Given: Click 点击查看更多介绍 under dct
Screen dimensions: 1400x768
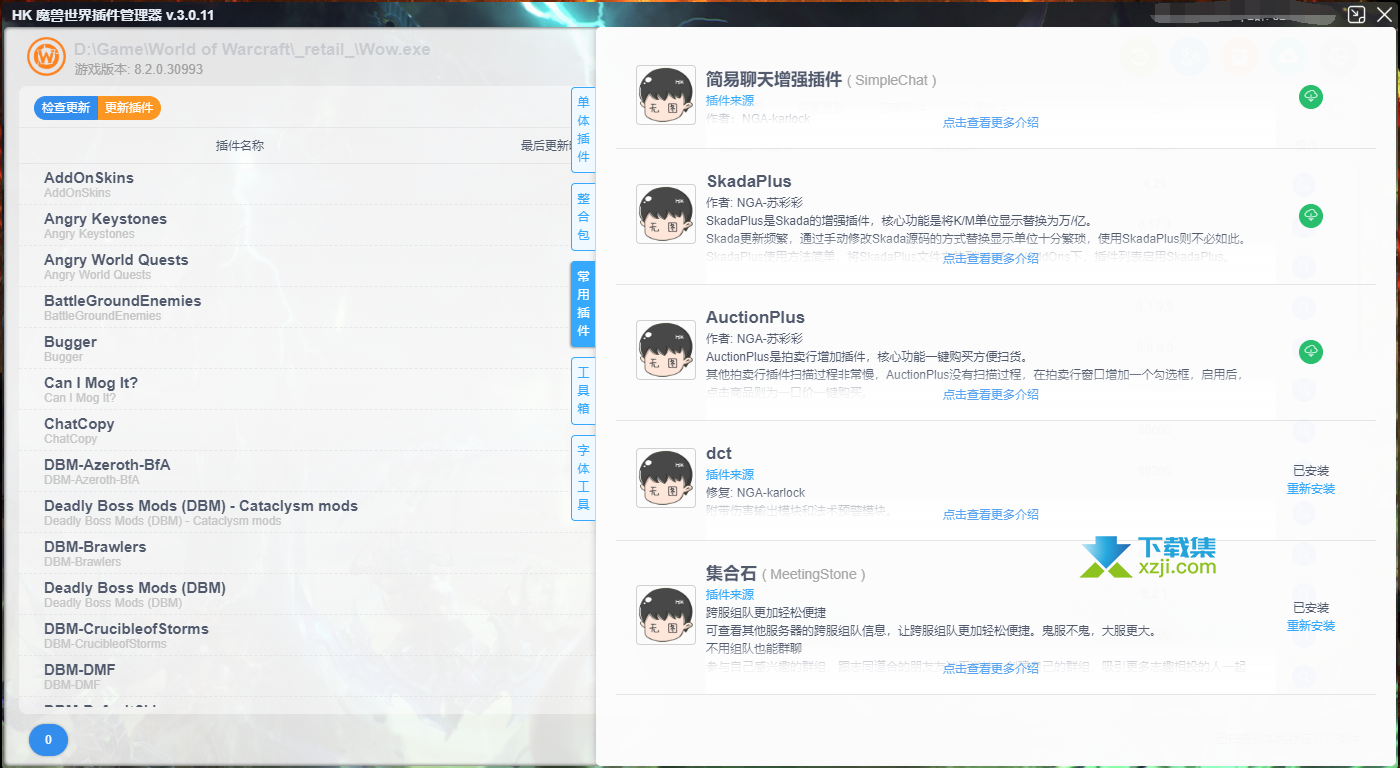Looking at the screenshot, I should 991,515.
